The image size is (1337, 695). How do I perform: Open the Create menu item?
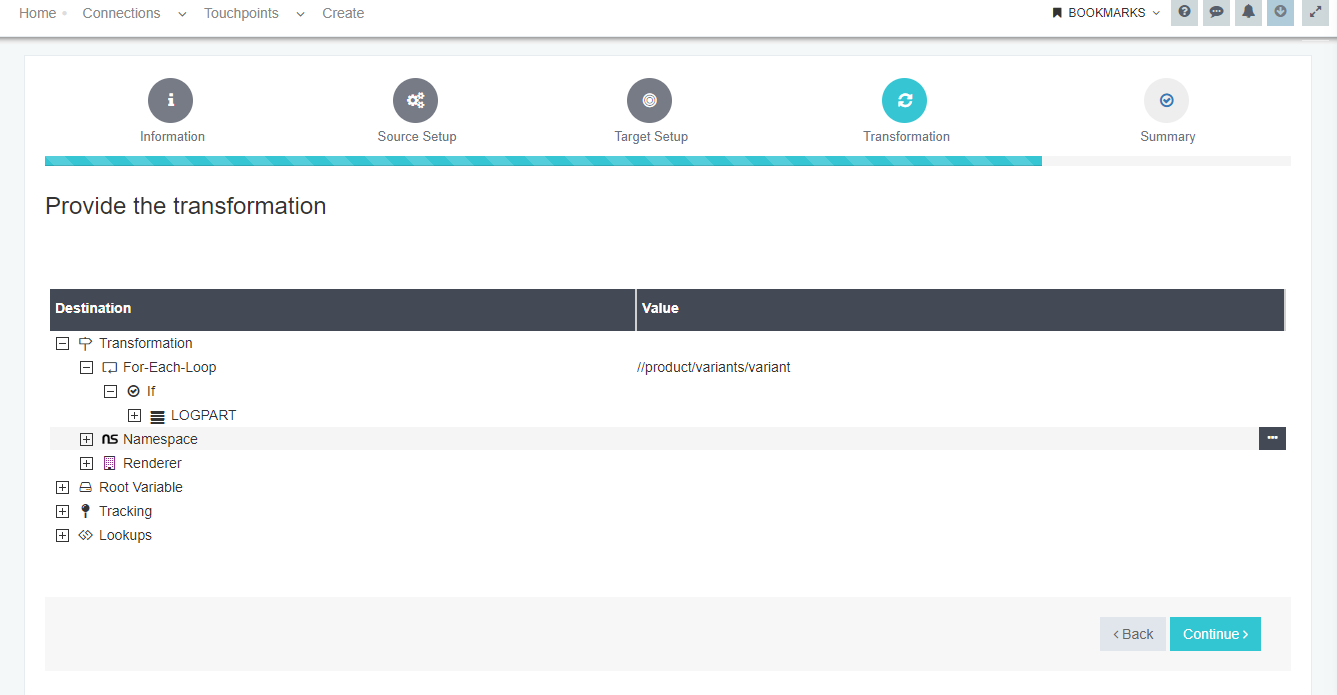coord(343,13)
